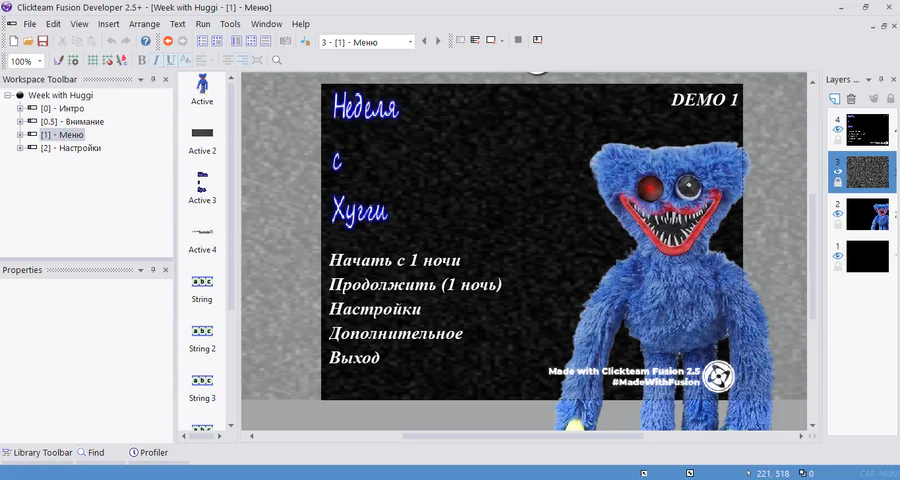The image size is (900, 480).
Task: Click the Stop button in toolbar
Action: point(518,40)
